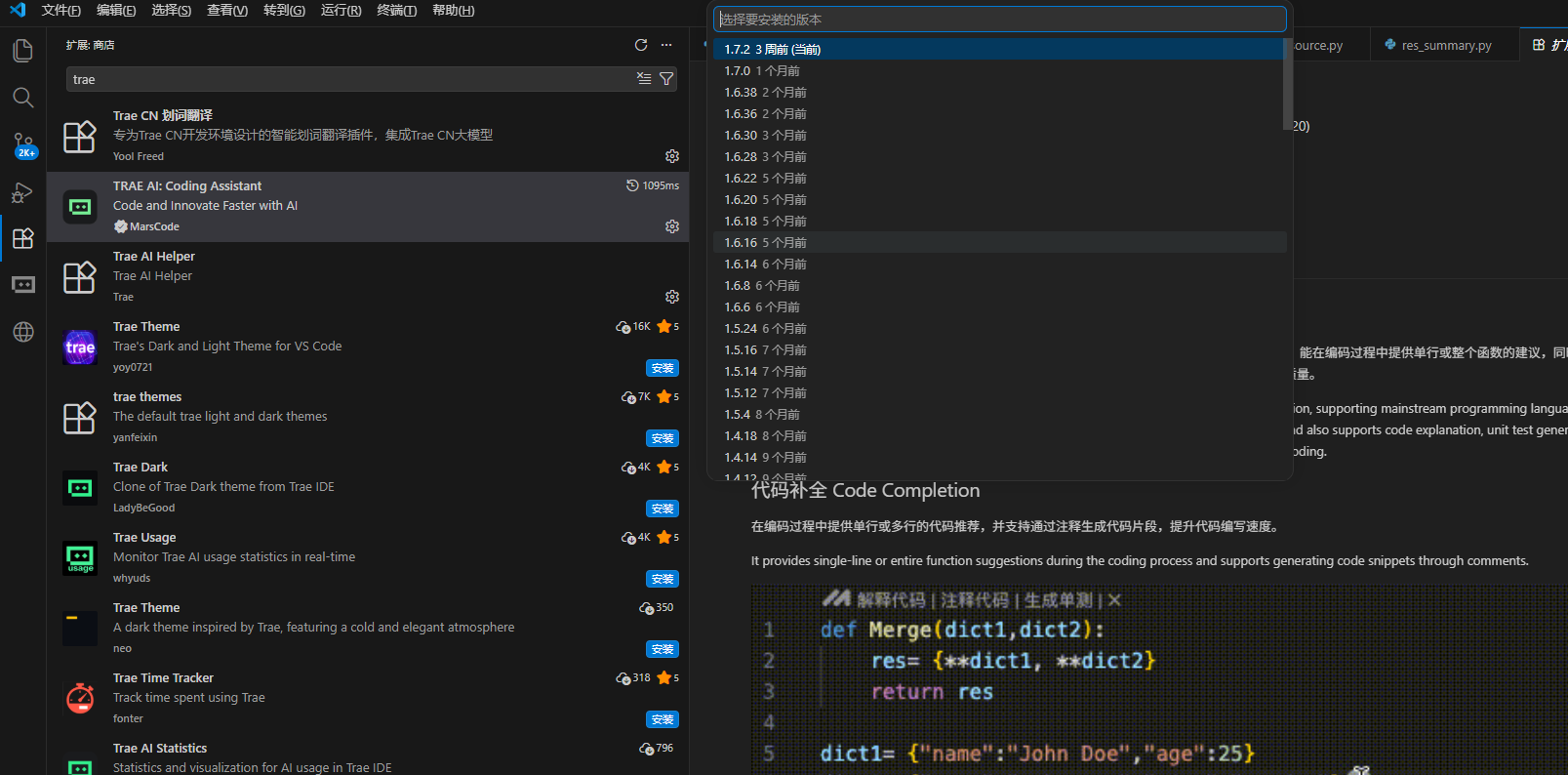Click the Trae Time Tracker stopwatch icon

point(80,699)
